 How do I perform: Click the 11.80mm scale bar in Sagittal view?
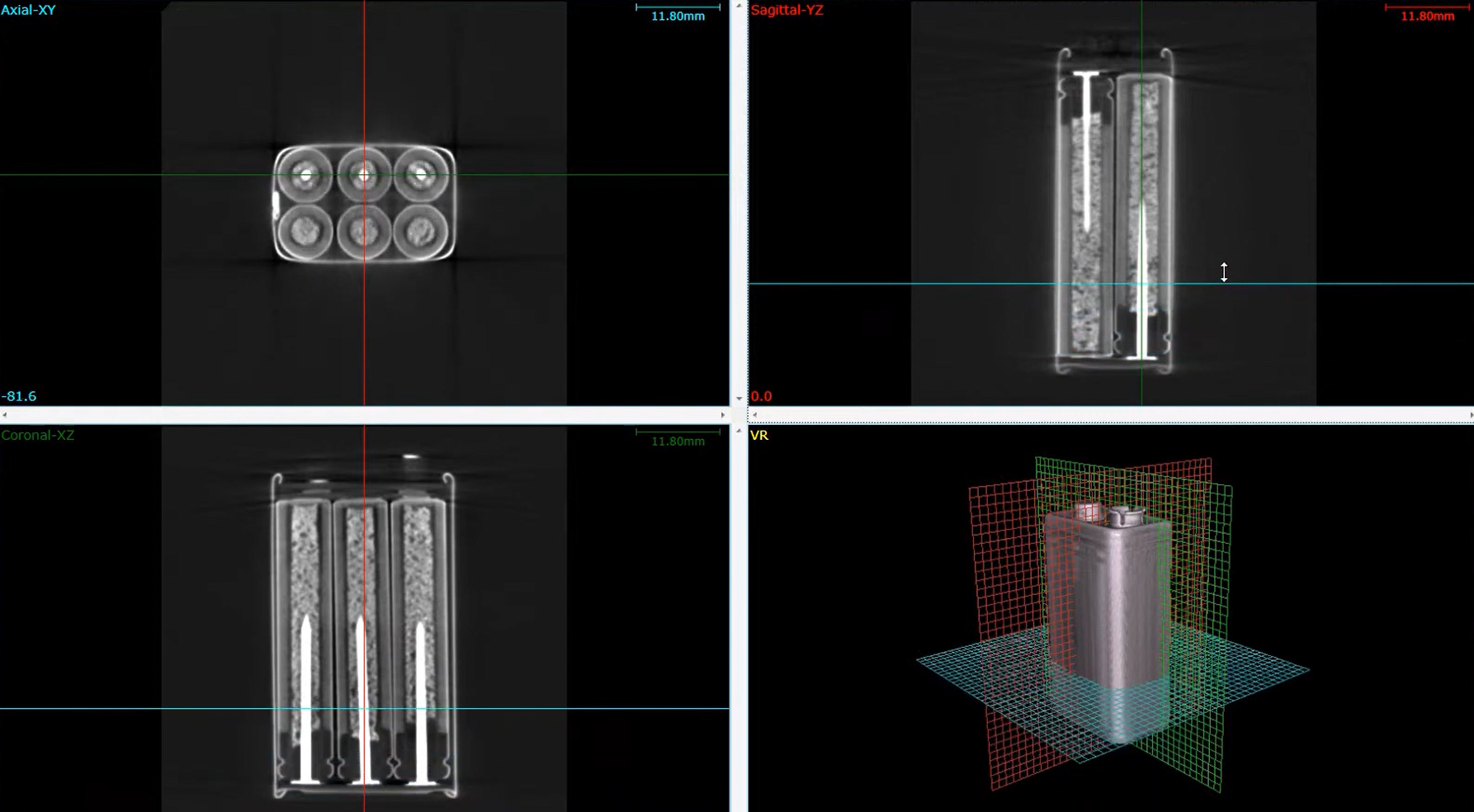(x=1428, y=12)
